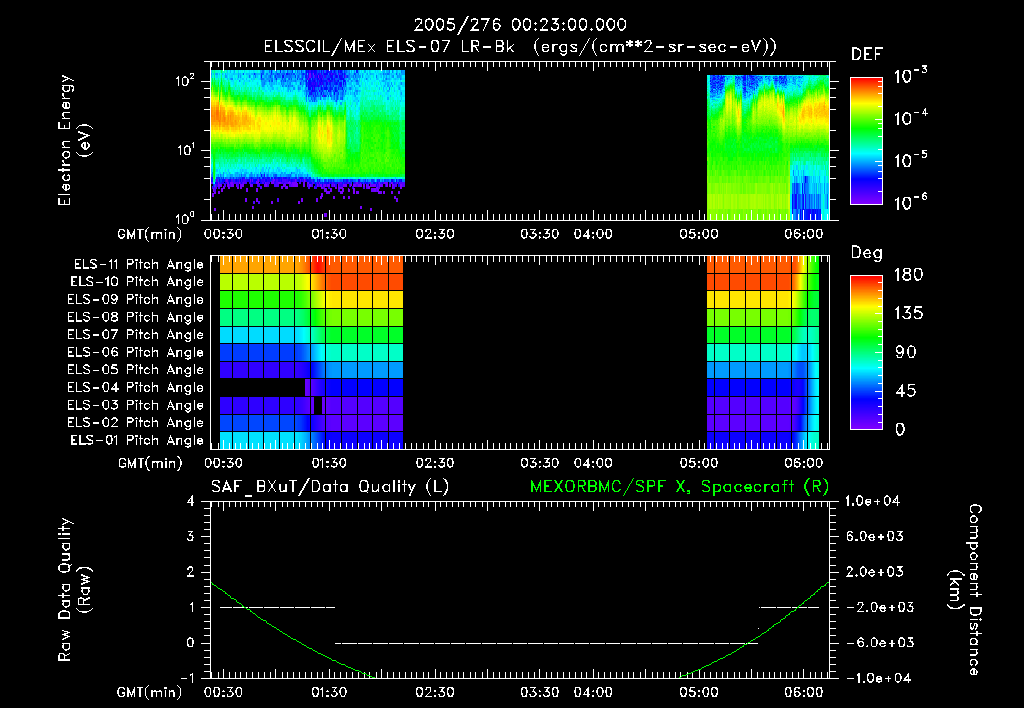The height and width of the screenshot is (708, 1024).
Task: Select the ELS-09 Pitch Angle label
Action: click(136, 300)
